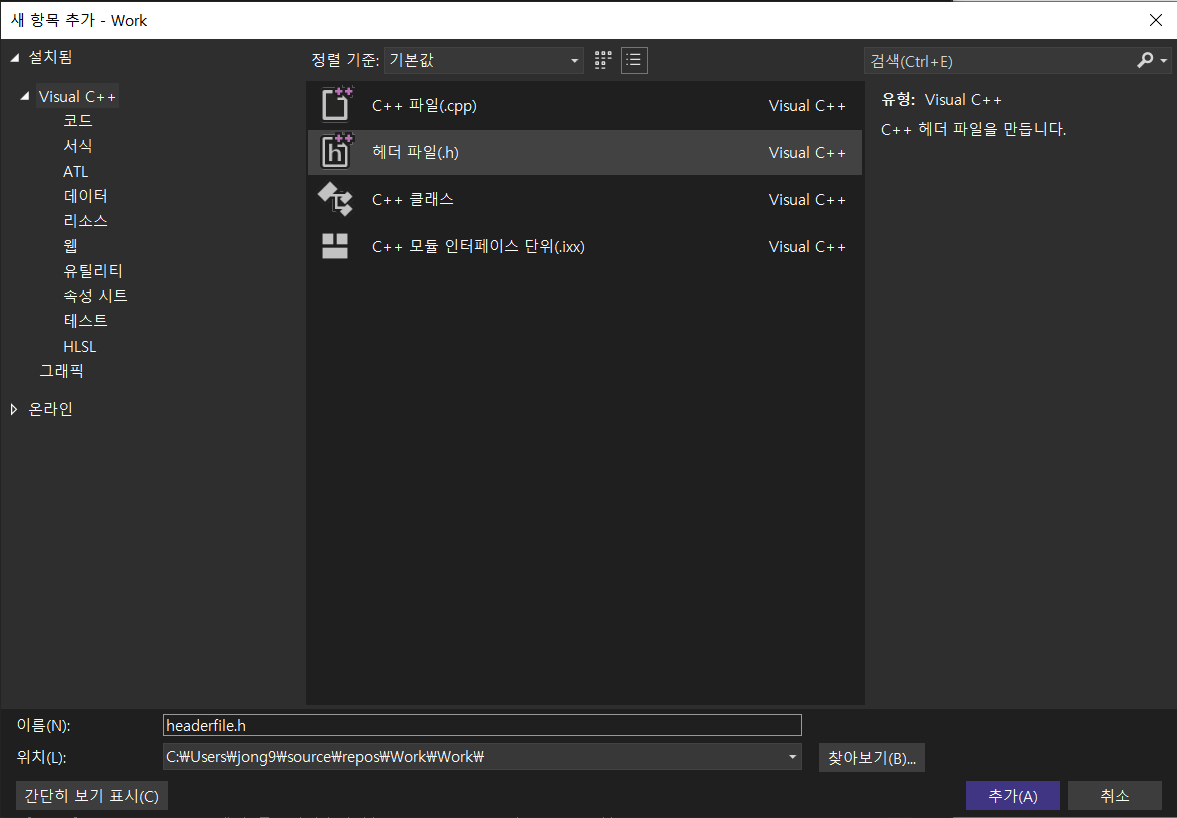Open the 정렬 기준 기본값 dropdown
1177x818 pixels.
point(484,60)
